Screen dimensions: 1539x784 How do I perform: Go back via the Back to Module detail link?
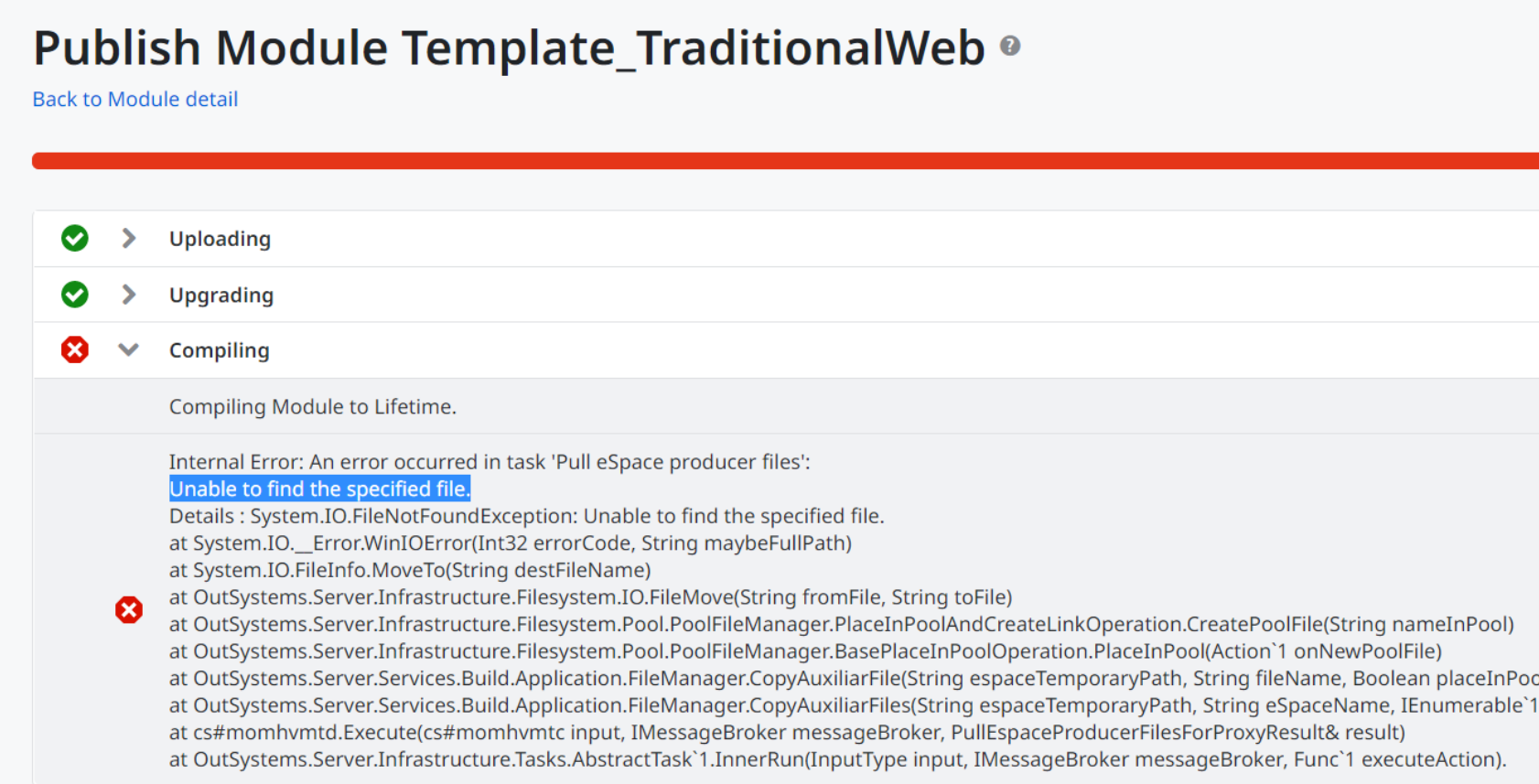click(135, 99)
